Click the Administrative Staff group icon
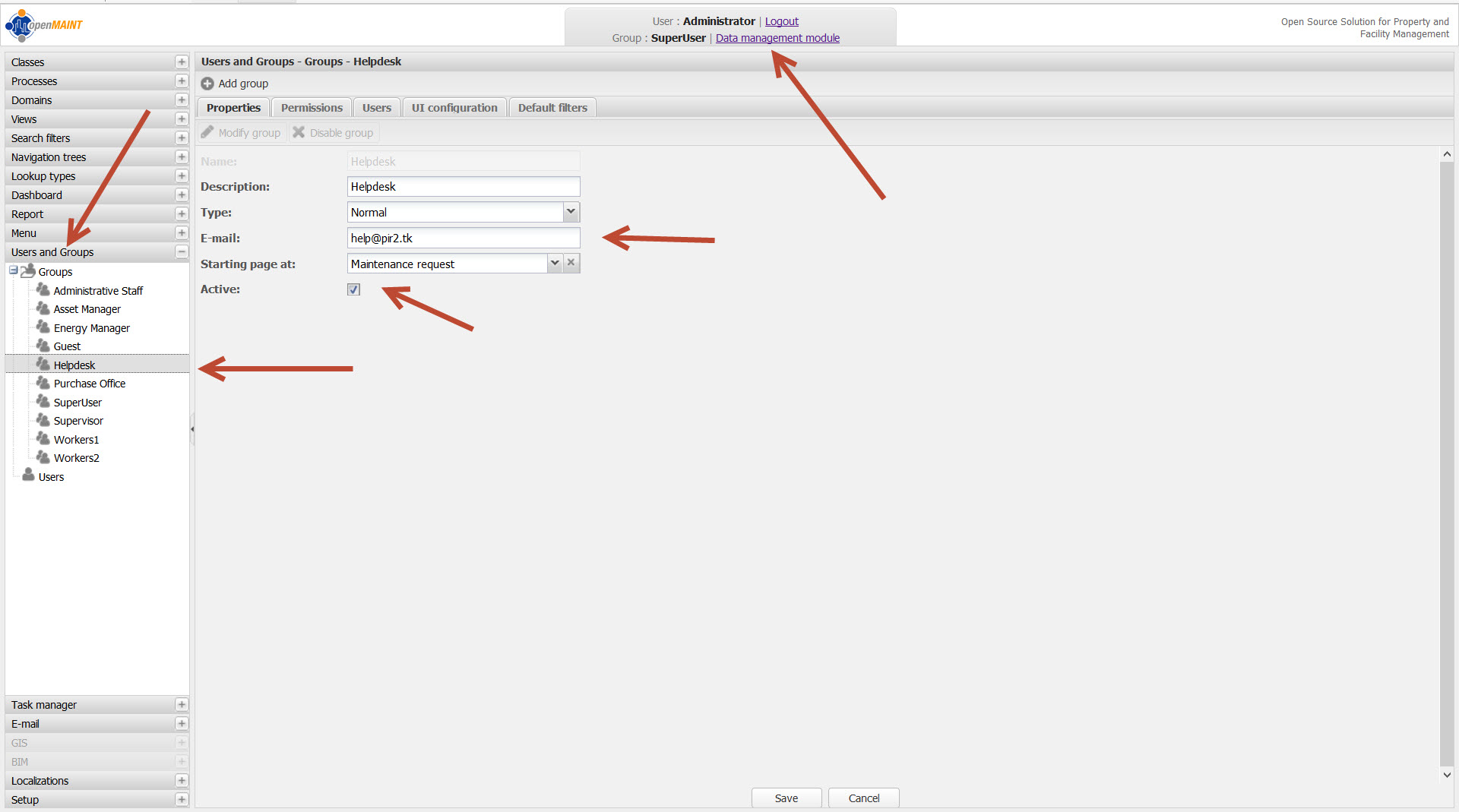The width and height of the screenshot is (1459, 812). pyautogui.click(x=43, y=290)
